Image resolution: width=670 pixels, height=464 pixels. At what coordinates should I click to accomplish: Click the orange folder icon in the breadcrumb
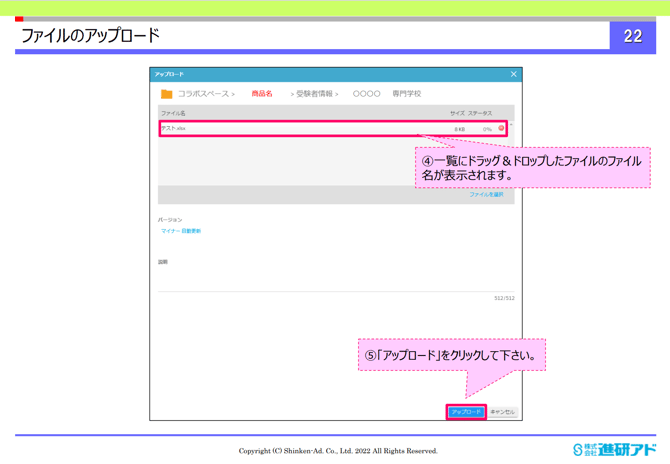[x=166, y=94]
